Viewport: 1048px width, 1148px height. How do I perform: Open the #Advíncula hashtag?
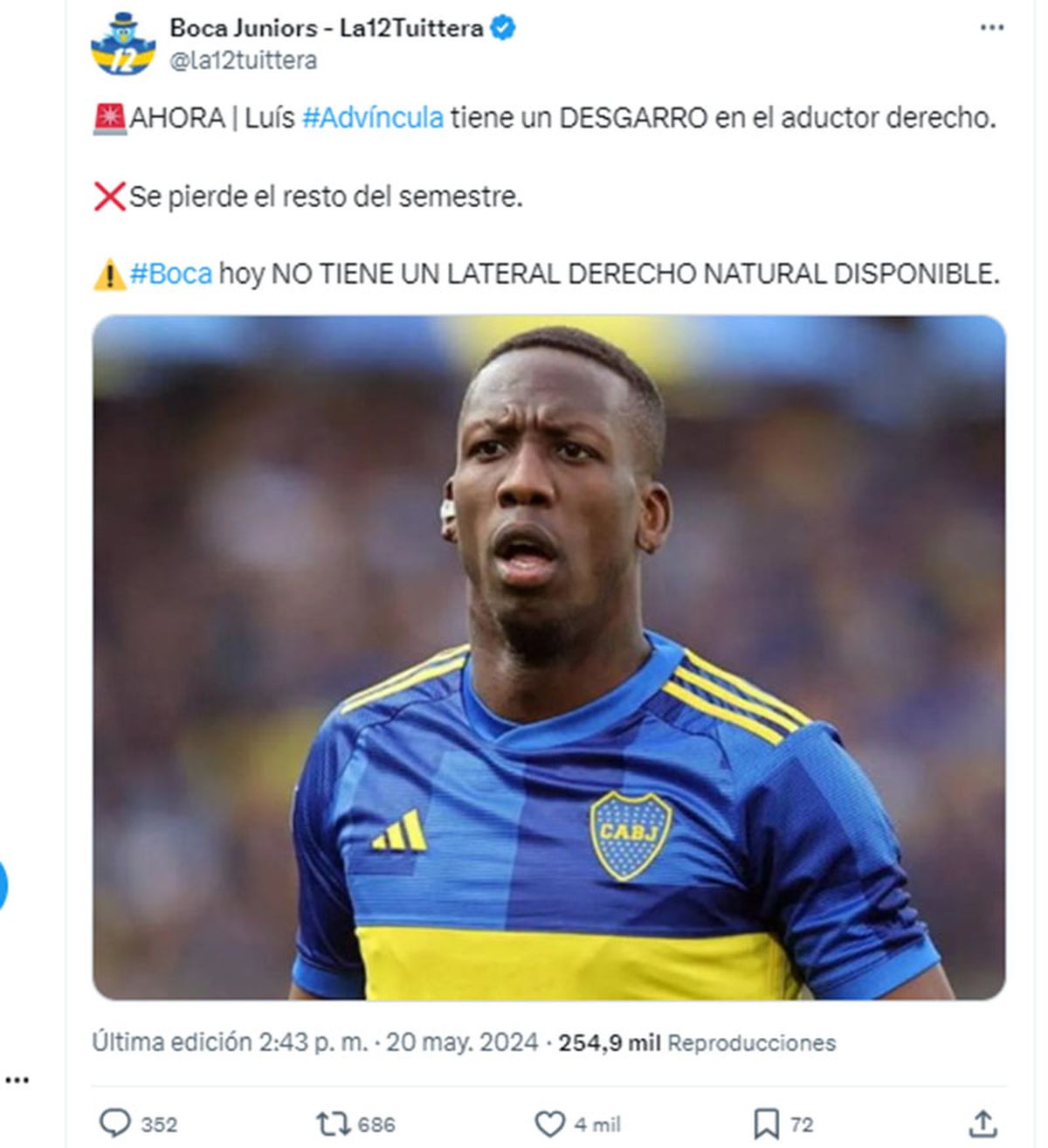(x=373, y=117)
